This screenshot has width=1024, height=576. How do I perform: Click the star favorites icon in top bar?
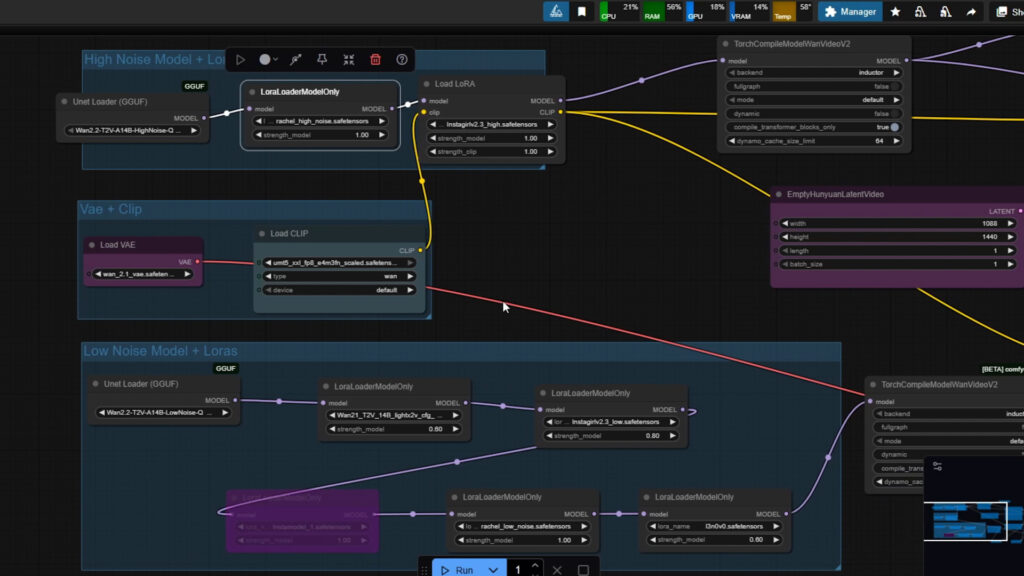coord(895,12)
